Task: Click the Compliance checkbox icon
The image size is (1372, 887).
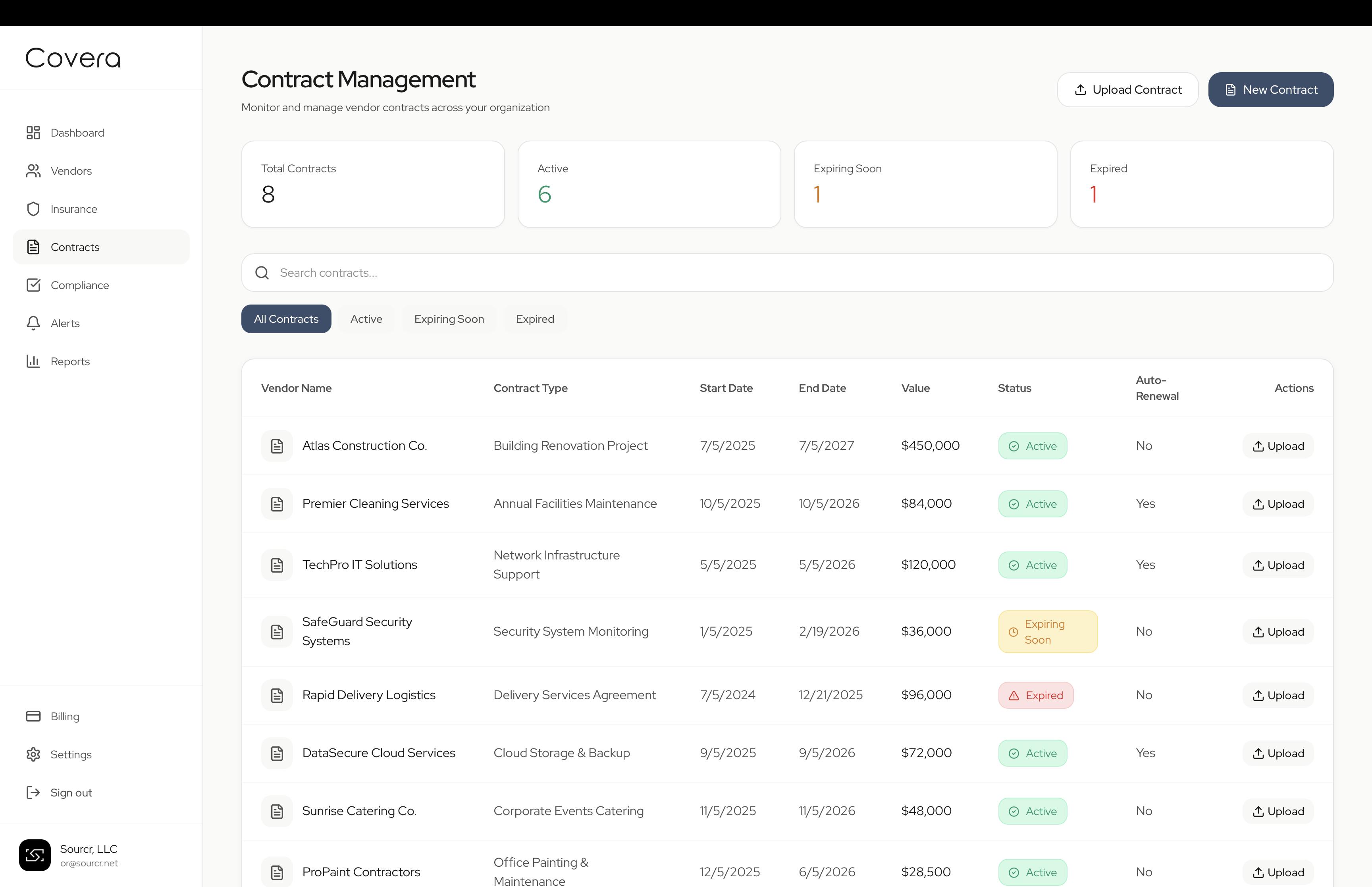Action: [x=33, y=285]
